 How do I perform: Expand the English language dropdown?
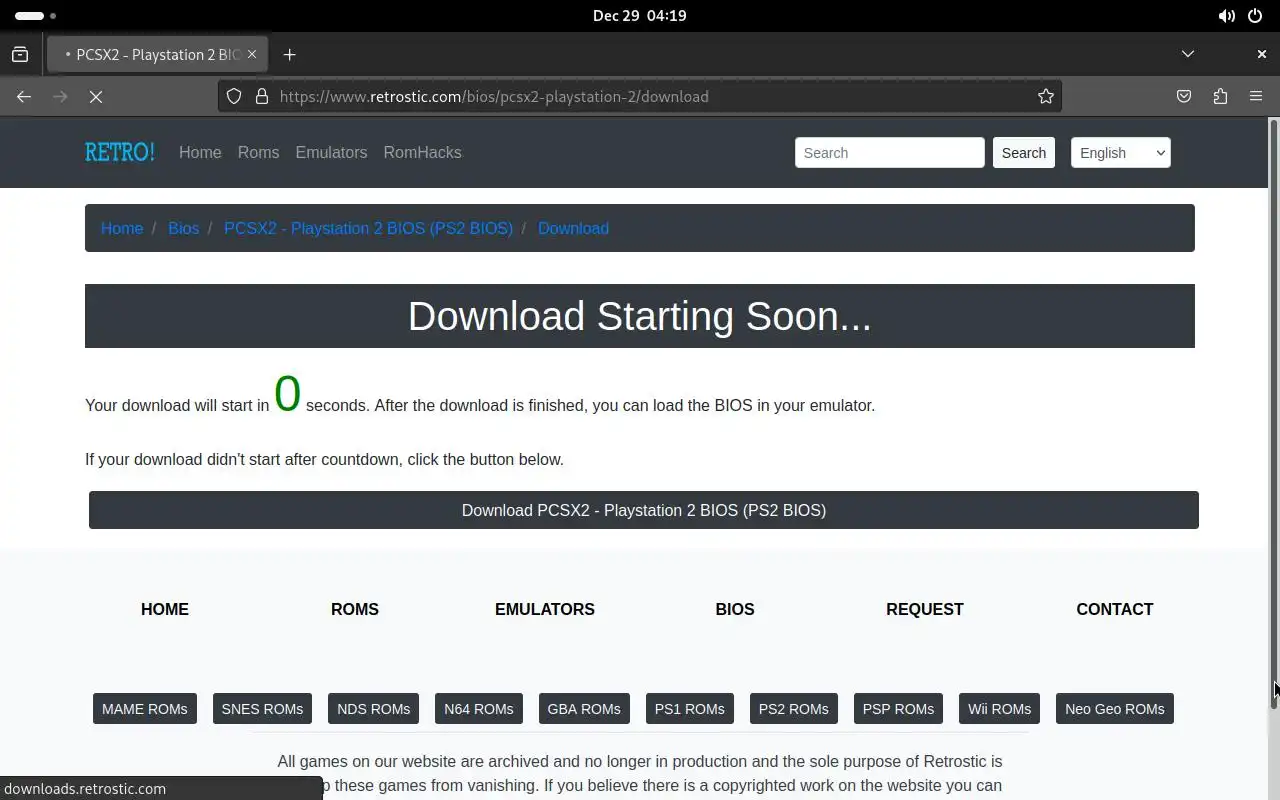coord(1121,153)
